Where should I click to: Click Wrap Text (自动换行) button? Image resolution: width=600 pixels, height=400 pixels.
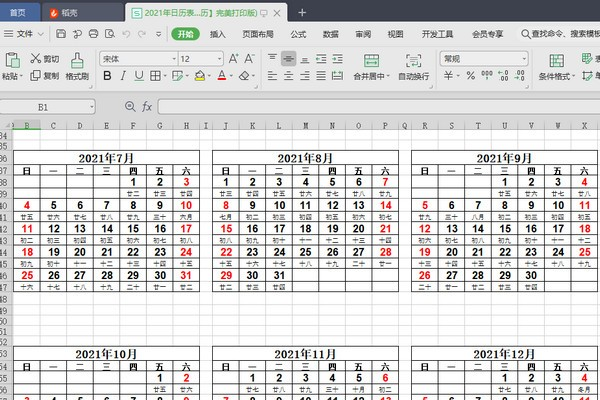coord(414,67)
